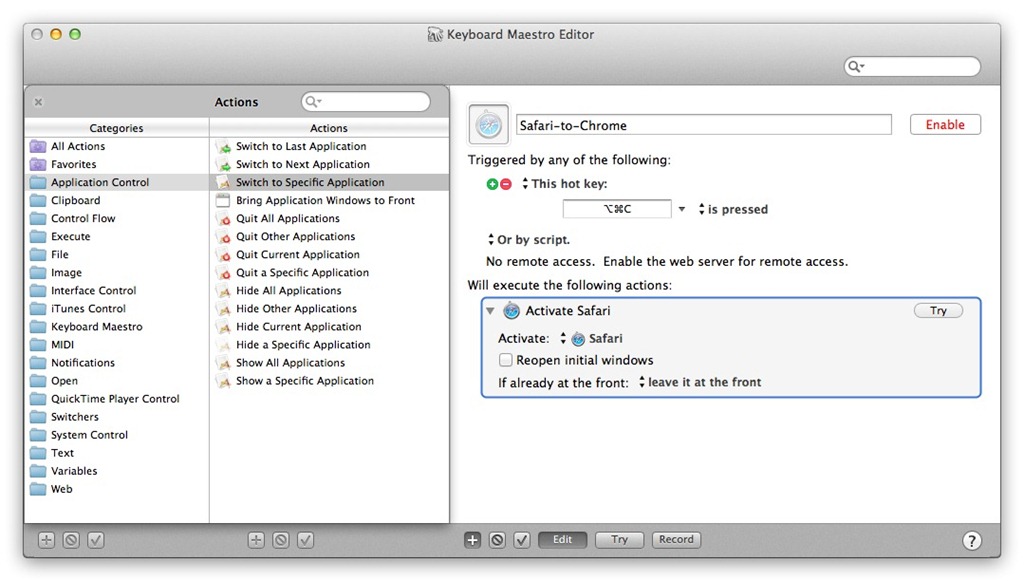Viewport: 1024px width, 581px height.
Task: Click green add trigger plus icon
Action: click(492, 184)
